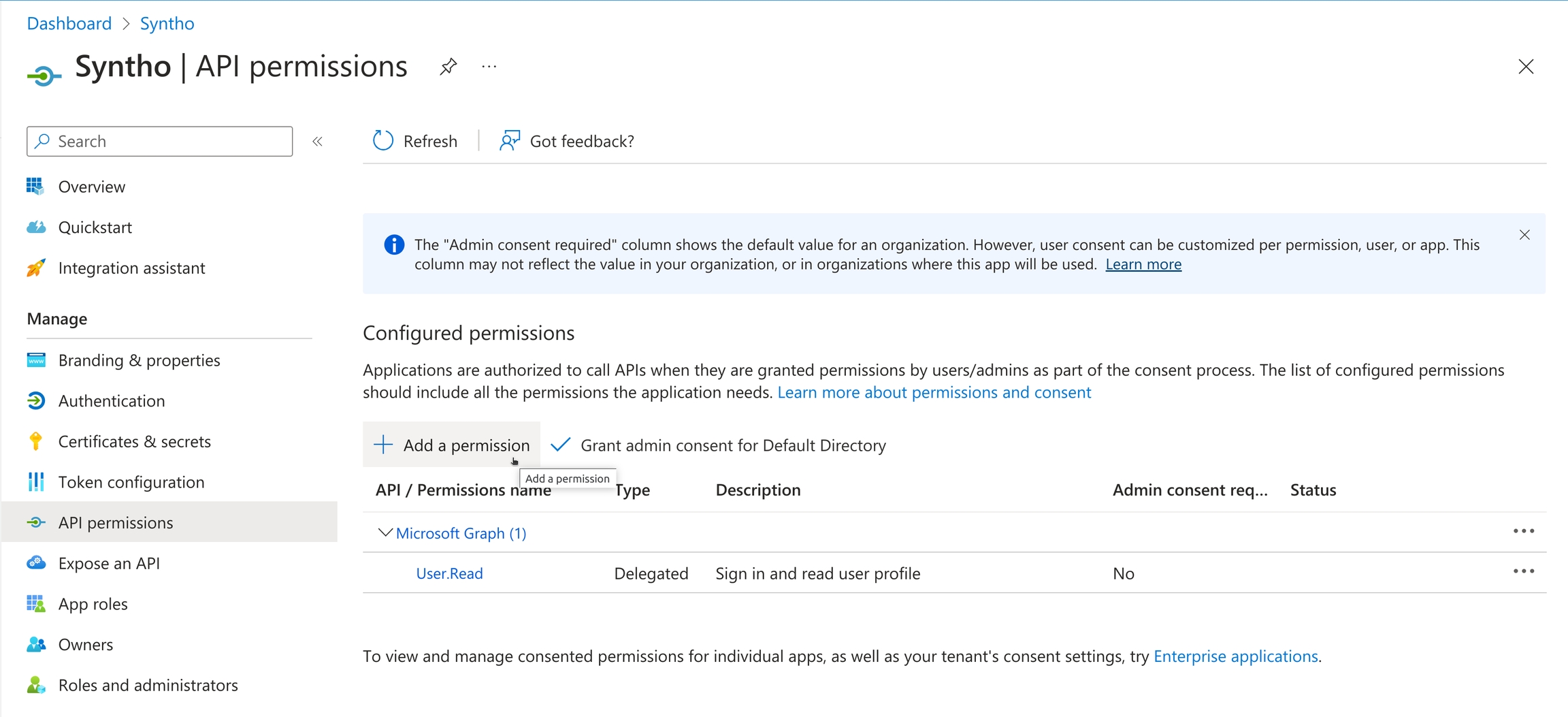Open more options for Microsoft Graph row

[x=1523, y=531]
